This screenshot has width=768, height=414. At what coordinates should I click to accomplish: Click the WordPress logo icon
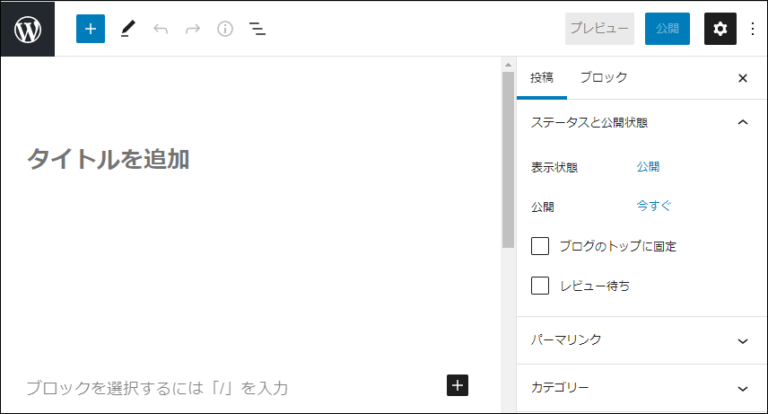(28, 29)
